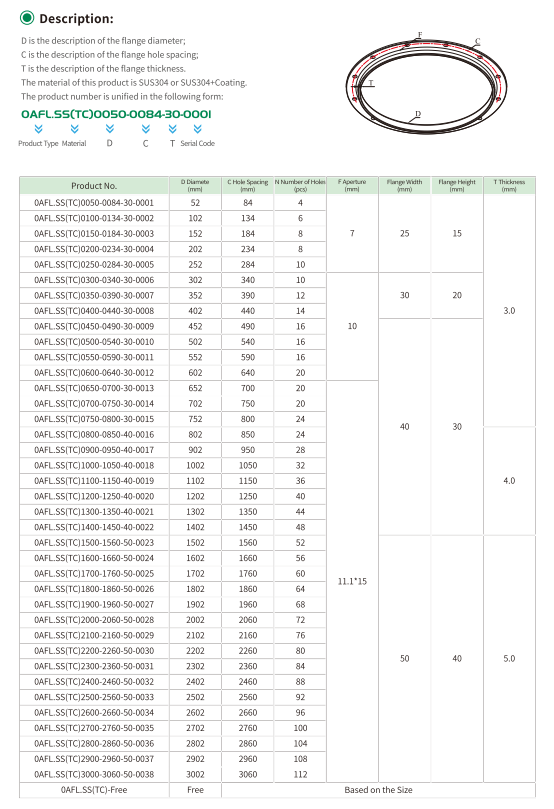Select the Description heading text

(76, 19)
